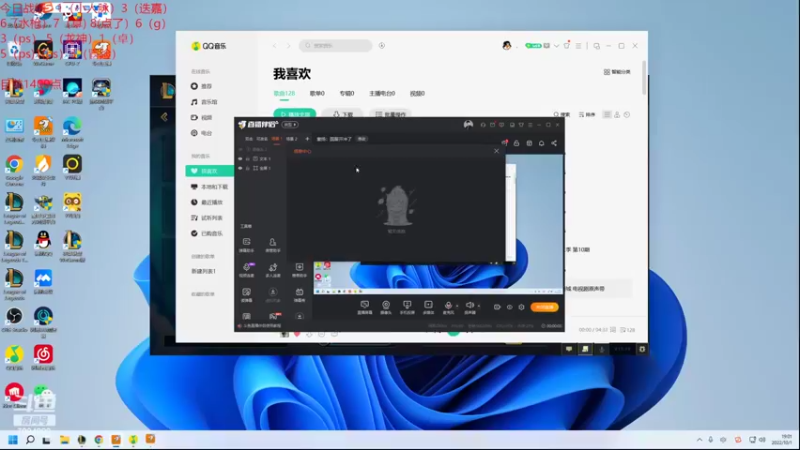800x450 pixels.
Task: Switch to 主播电台0 tab
Action: tap(382, 93)
